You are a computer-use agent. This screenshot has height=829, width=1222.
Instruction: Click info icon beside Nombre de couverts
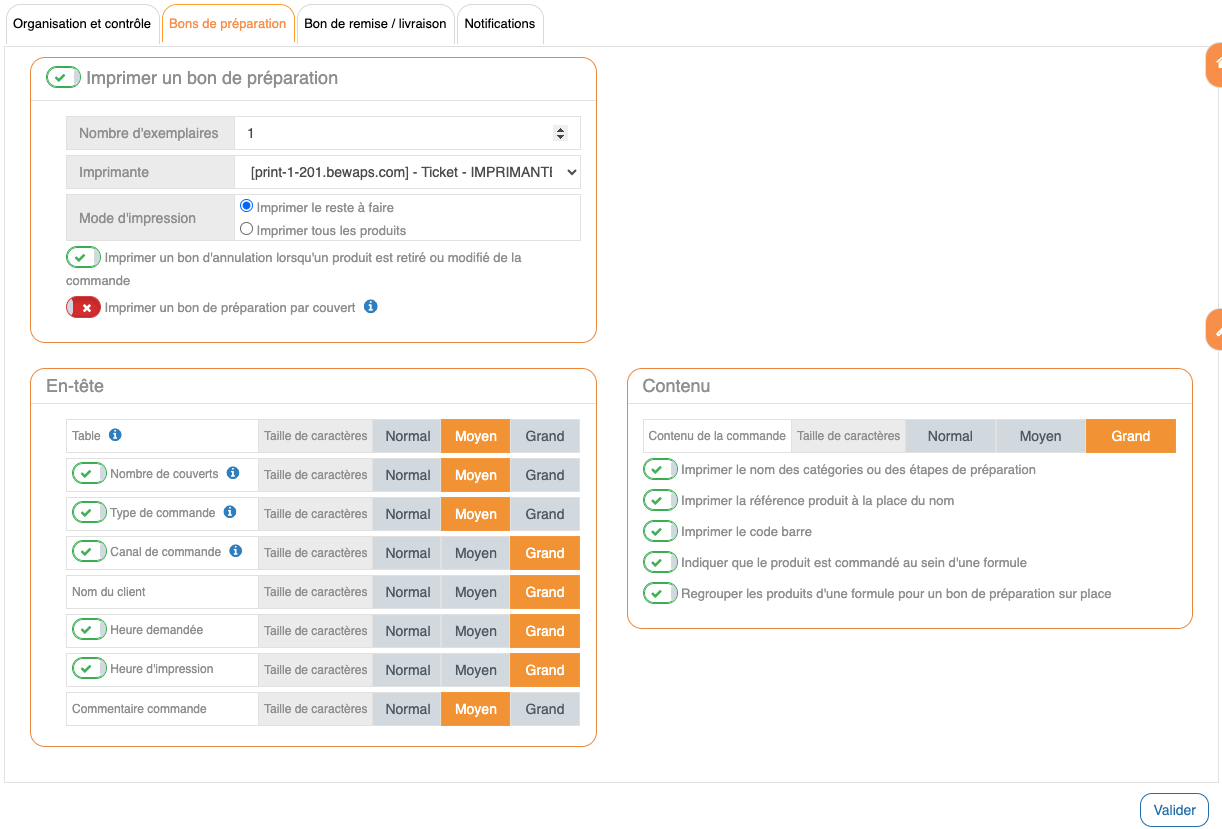tap(233, 473)
